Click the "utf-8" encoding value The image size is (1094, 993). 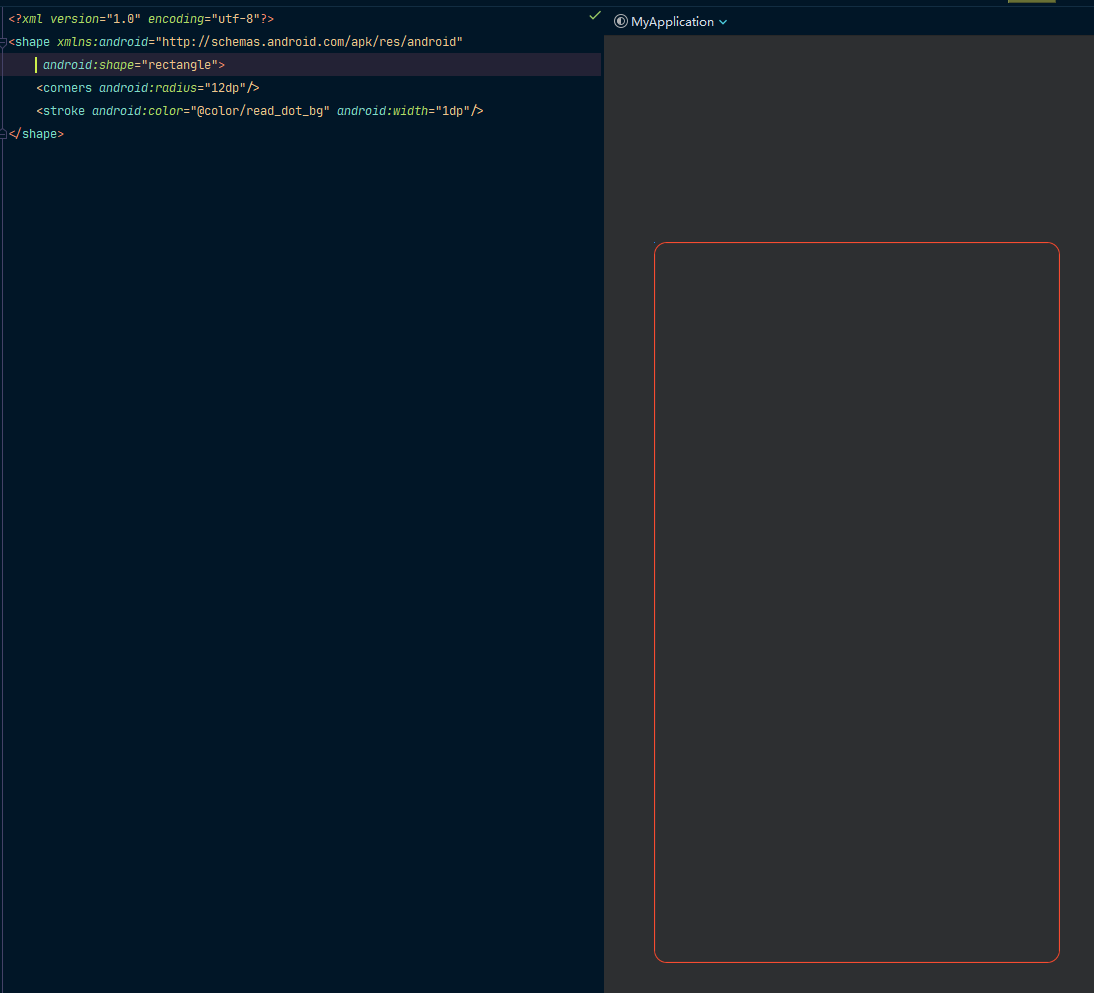(234, 19)
